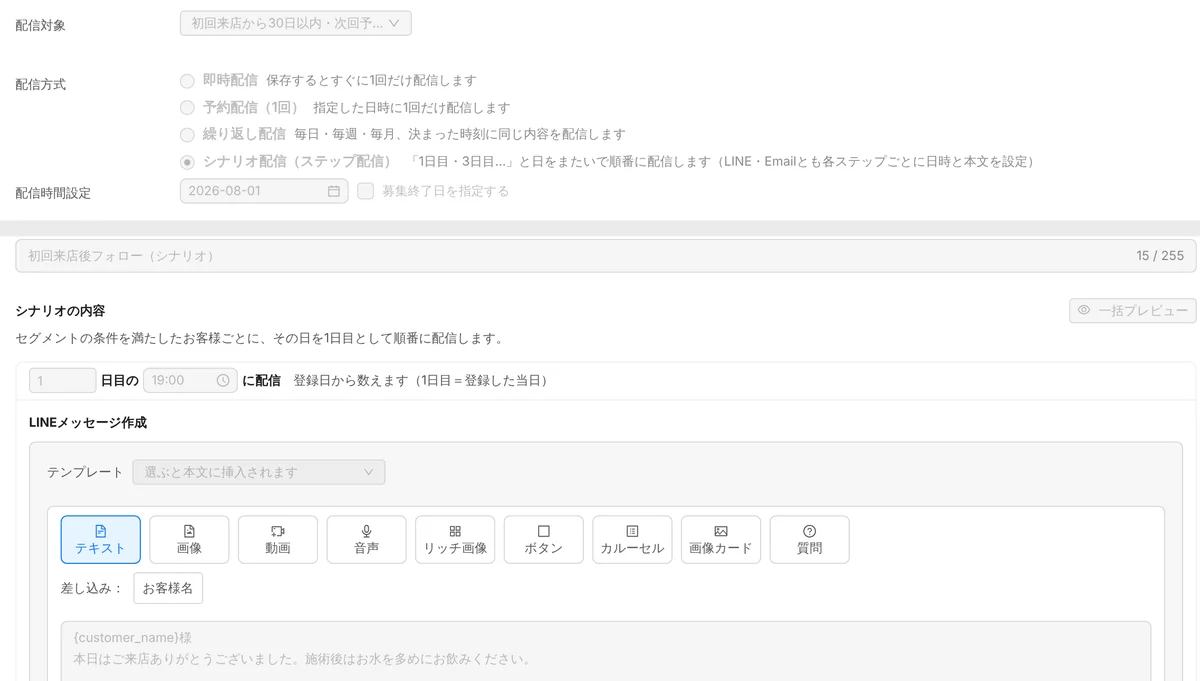Viewport: 1200px width, 681px height.
Task: Click the シナリオの内容 heading
Action: [x=60, y=311]
